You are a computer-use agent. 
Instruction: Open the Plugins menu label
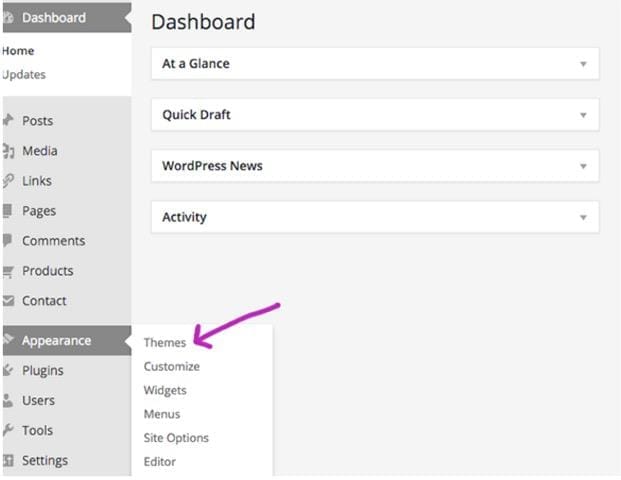[x=43, y=371]
